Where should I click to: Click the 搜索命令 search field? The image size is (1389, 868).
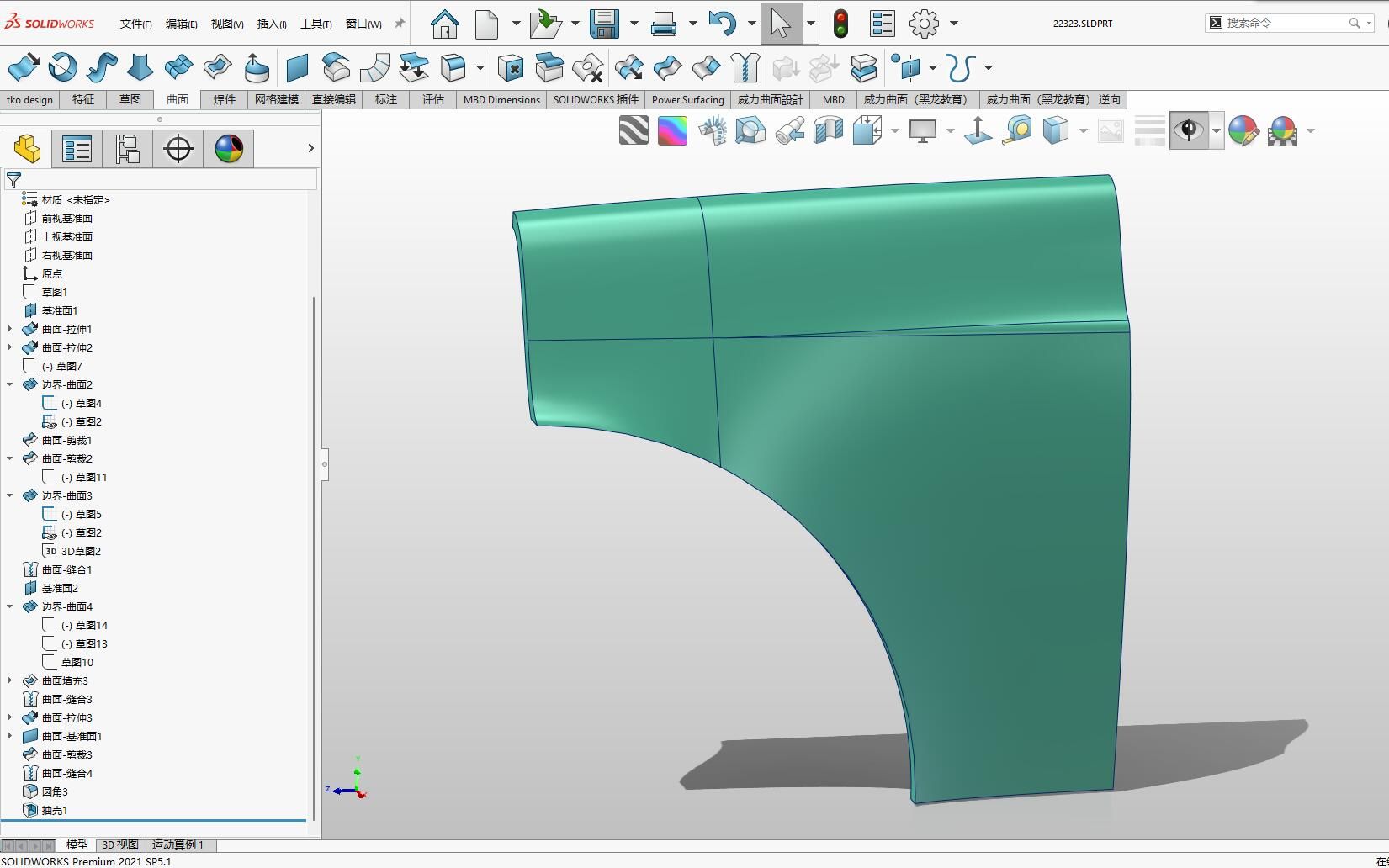(x=1287, y=23)
